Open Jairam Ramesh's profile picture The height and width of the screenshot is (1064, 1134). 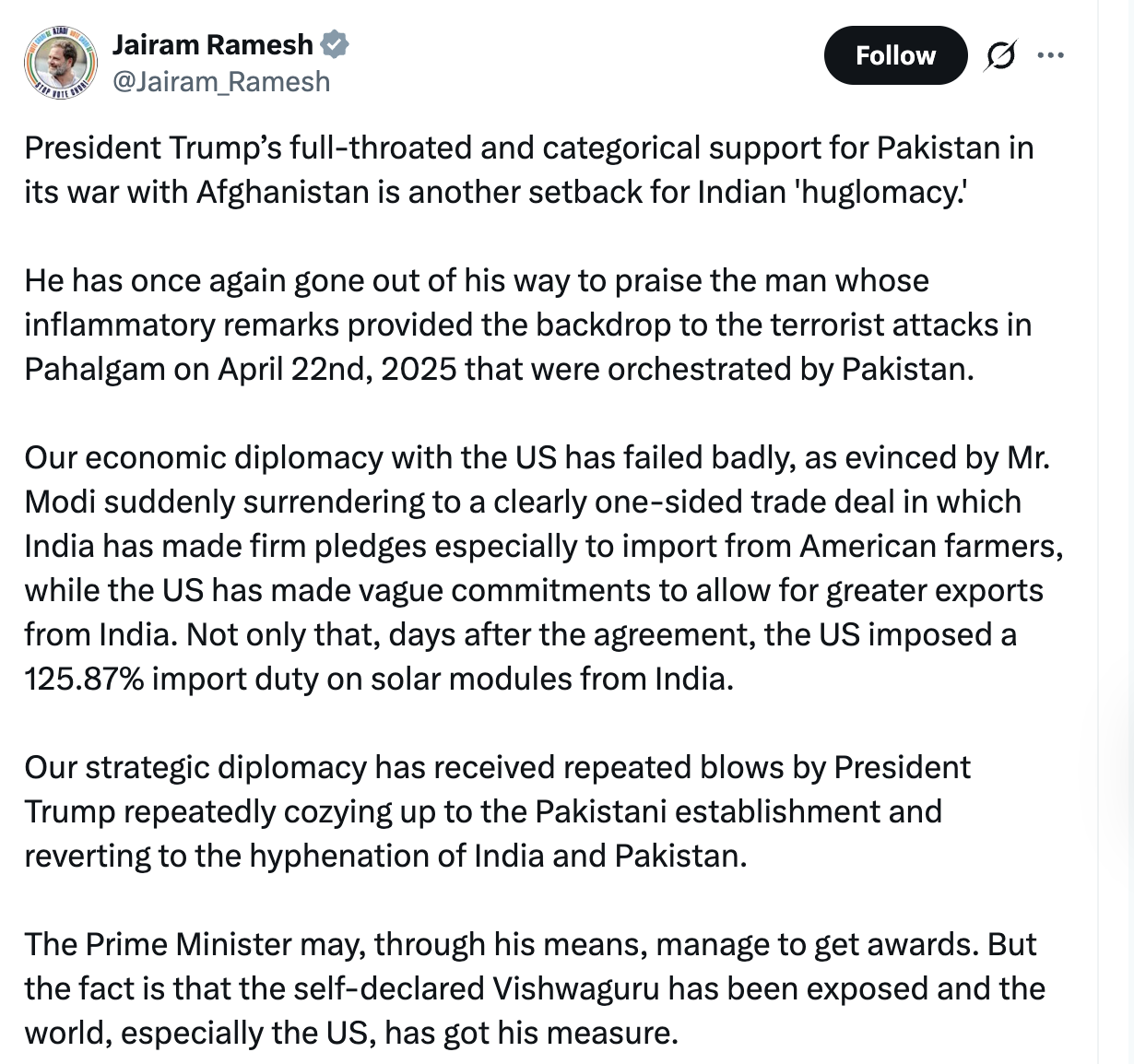coord(60,63)
